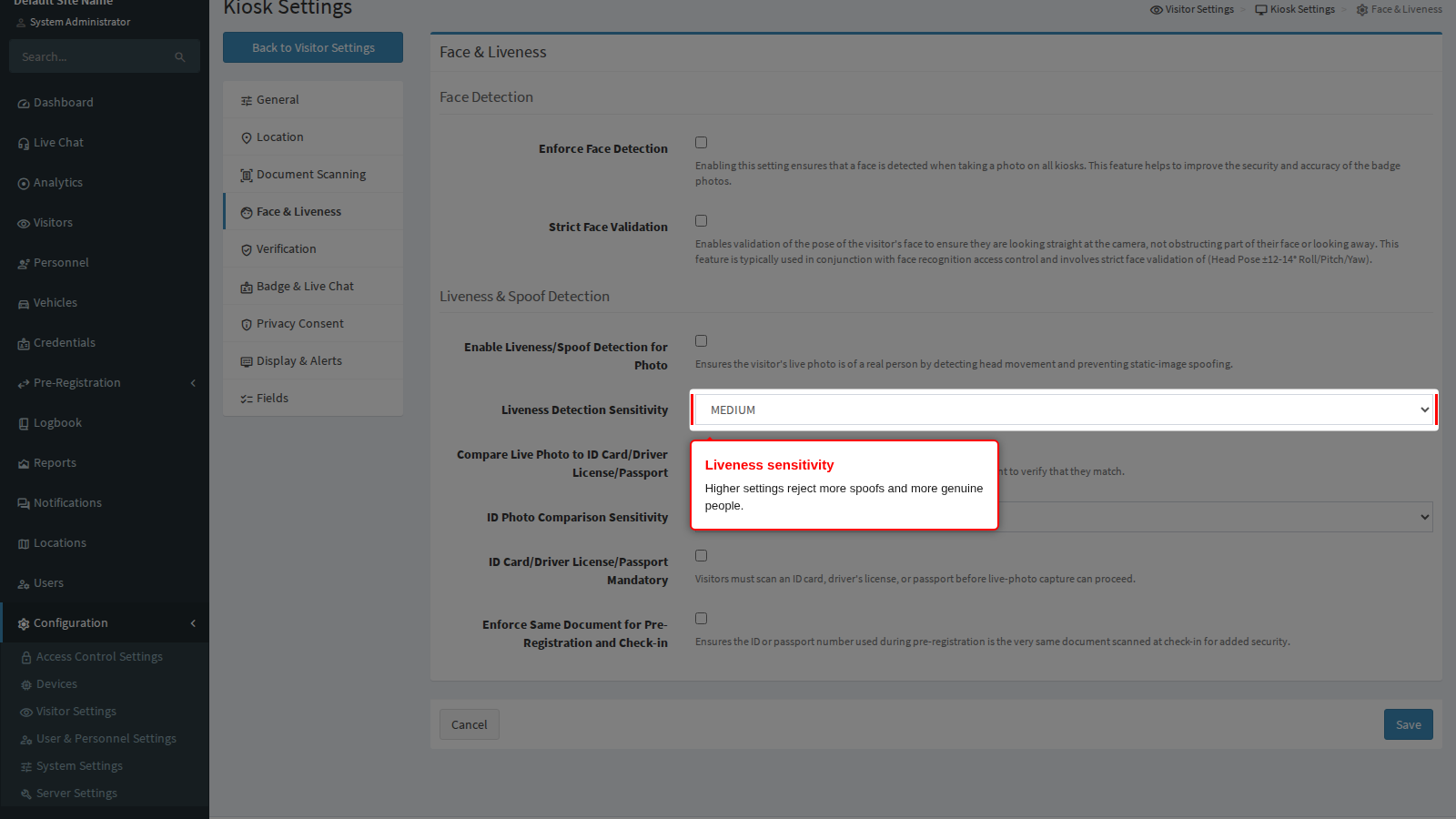Click the Cancel button

[470, 724]
